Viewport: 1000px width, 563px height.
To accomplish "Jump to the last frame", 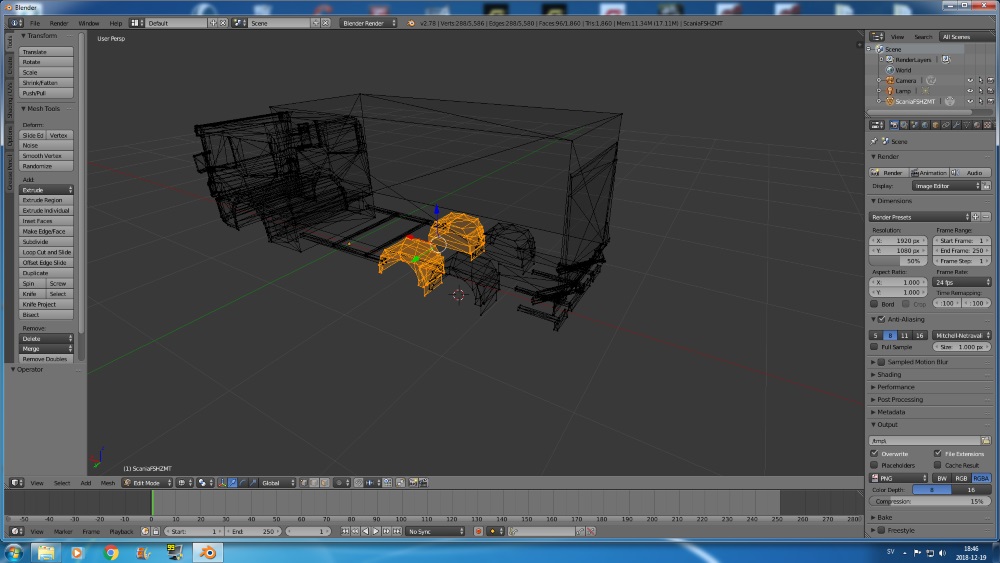I will coord(397,531).
